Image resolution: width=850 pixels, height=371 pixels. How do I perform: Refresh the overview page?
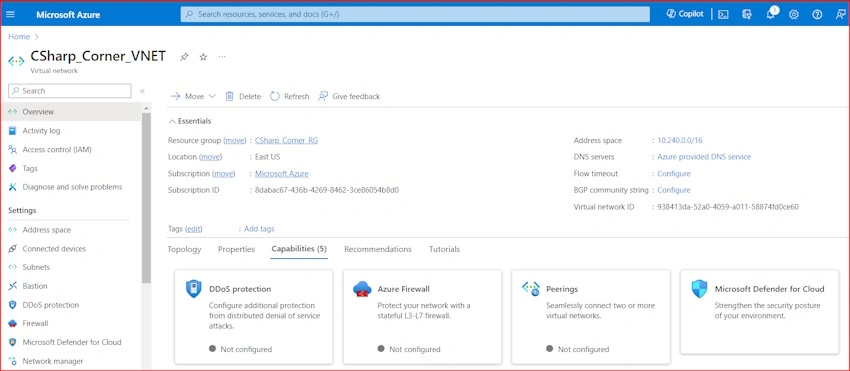(x=289, y=96)
